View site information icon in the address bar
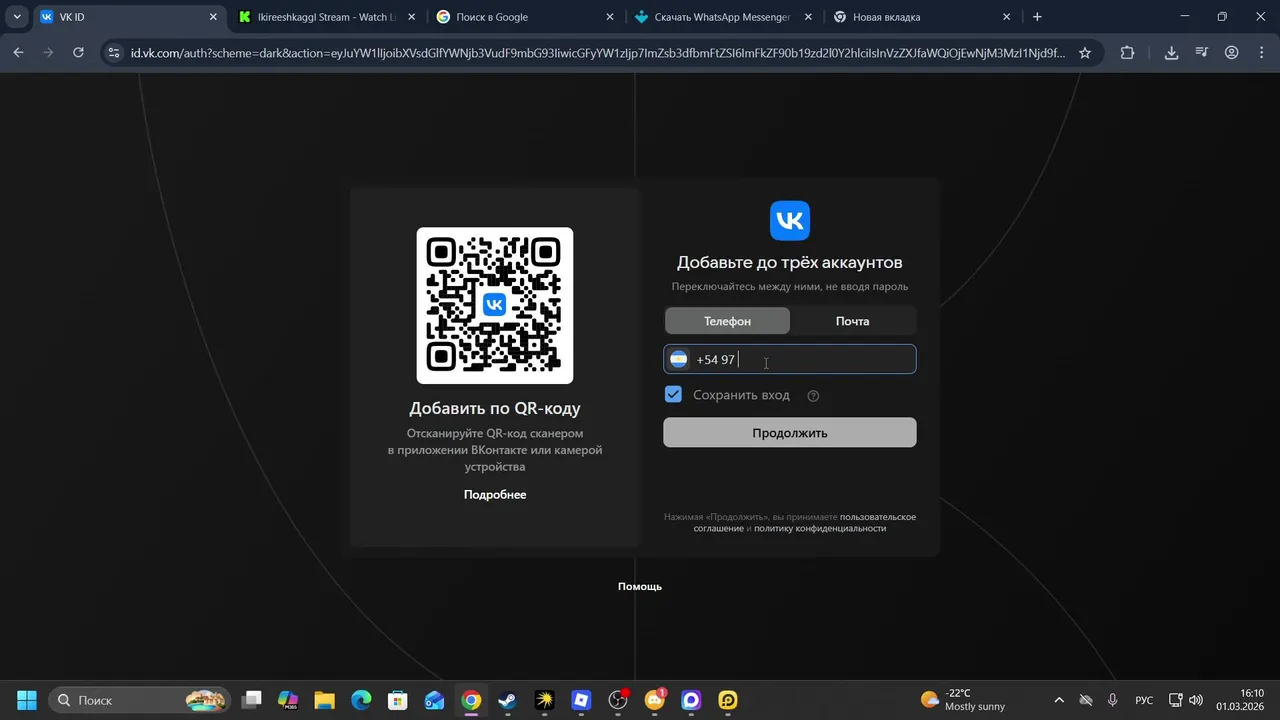The width and height of the screenshot is (1280, 720). click(114, 53)
